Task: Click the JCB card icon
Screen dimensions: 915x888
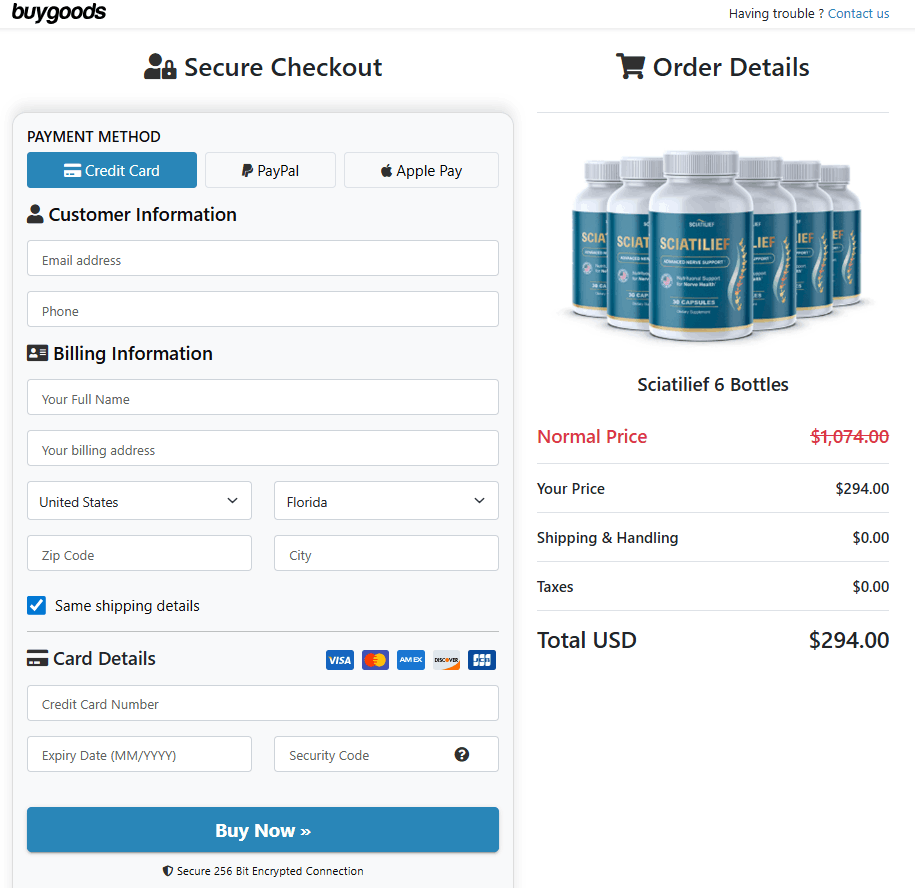Action: pos(482,660)
